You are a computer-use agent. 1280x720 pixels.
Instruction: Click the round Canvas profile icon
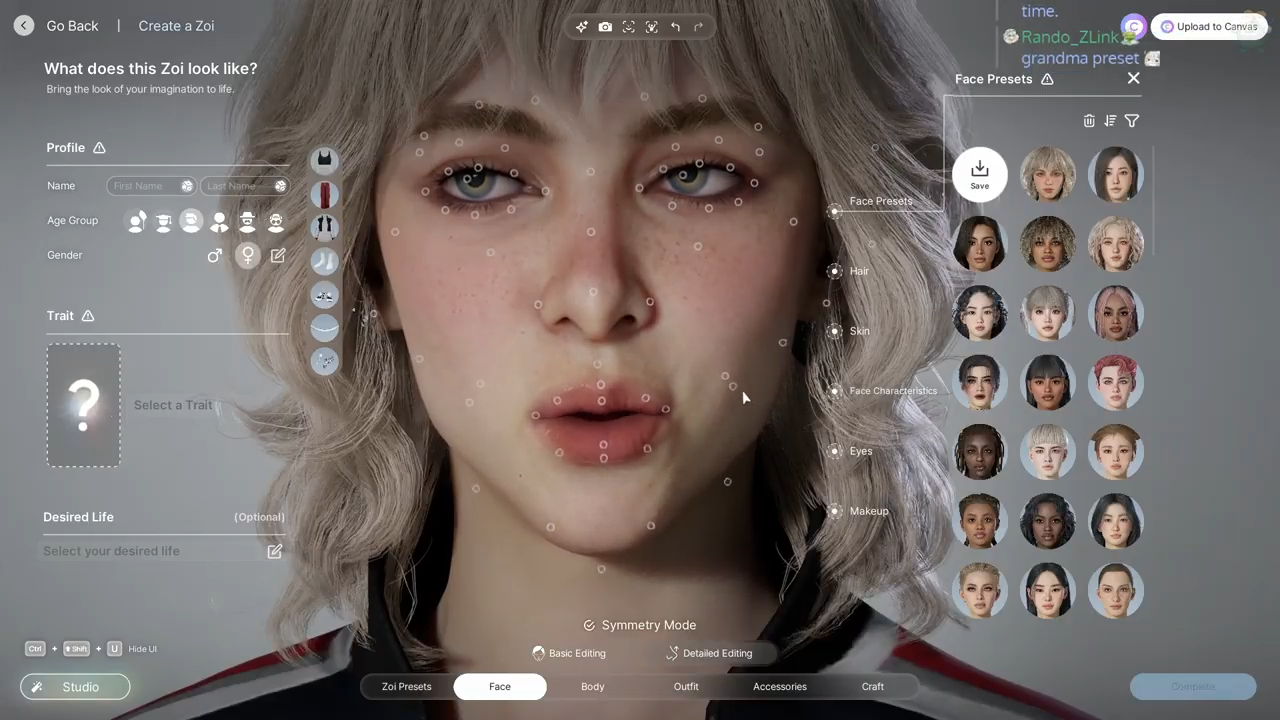(1133, 27)
